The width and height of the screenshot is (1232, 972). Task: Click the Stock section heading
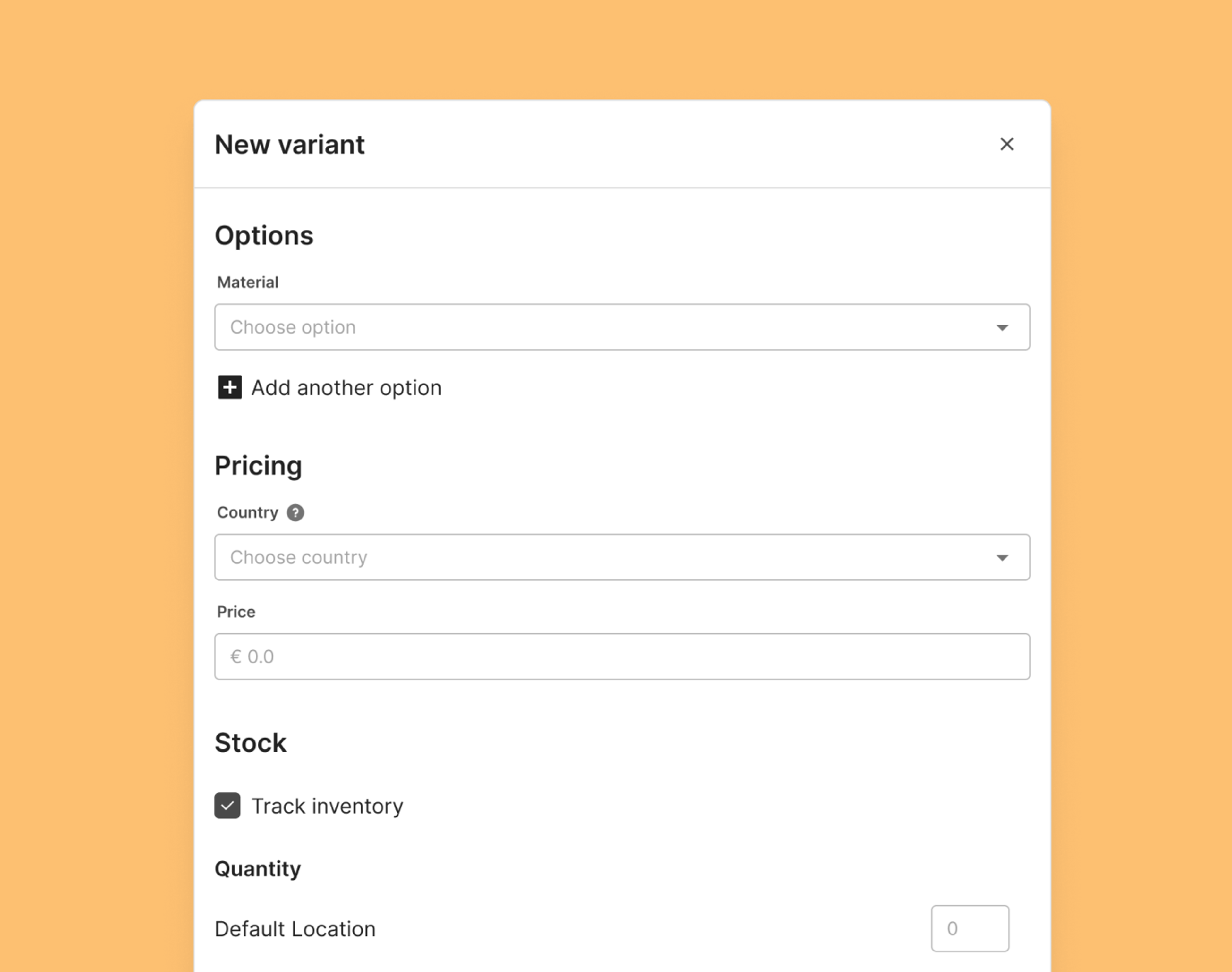(x=250, y=743)
